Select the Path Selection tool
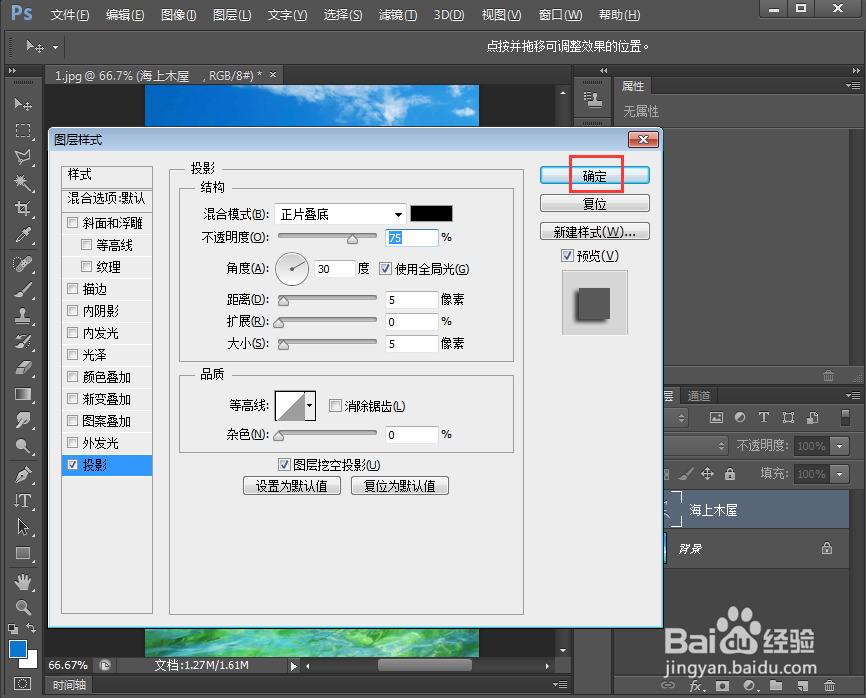This screenshot has height=698, width=866. [23, 527]
